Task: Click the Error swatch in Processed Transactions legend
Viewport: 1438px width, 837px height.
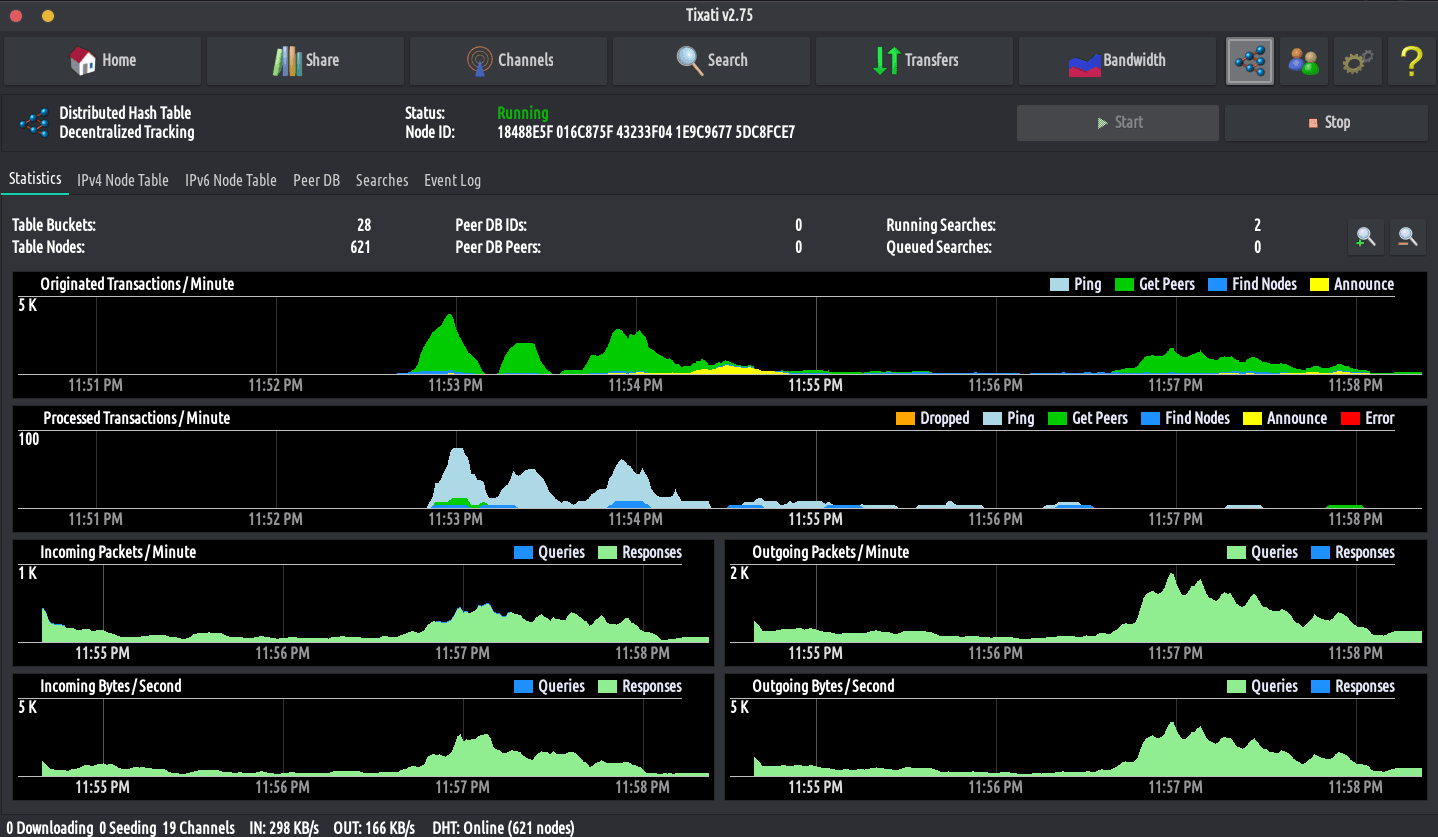Action: click(1350, 418)
